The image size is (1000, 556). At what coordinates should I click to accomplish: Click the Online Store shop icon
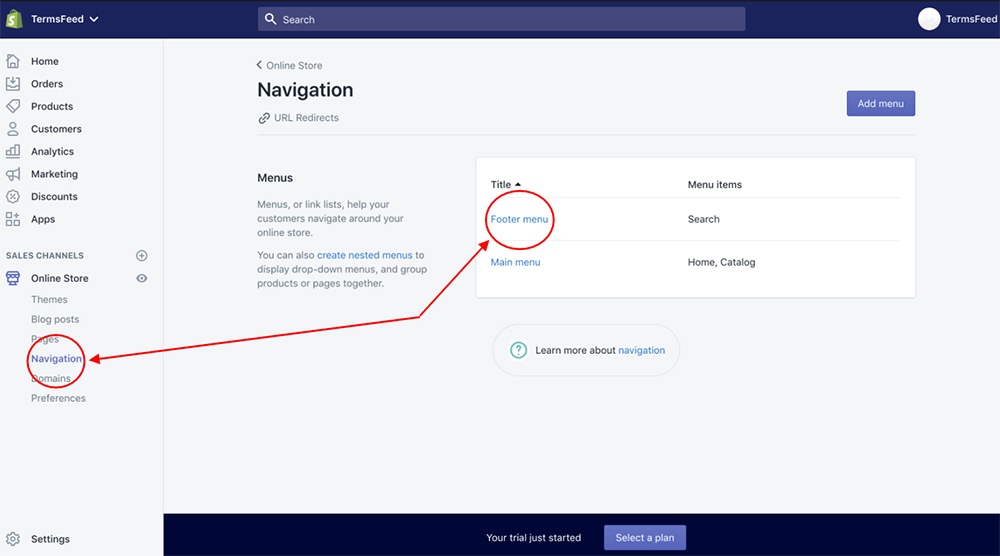[x=13, y=278]
